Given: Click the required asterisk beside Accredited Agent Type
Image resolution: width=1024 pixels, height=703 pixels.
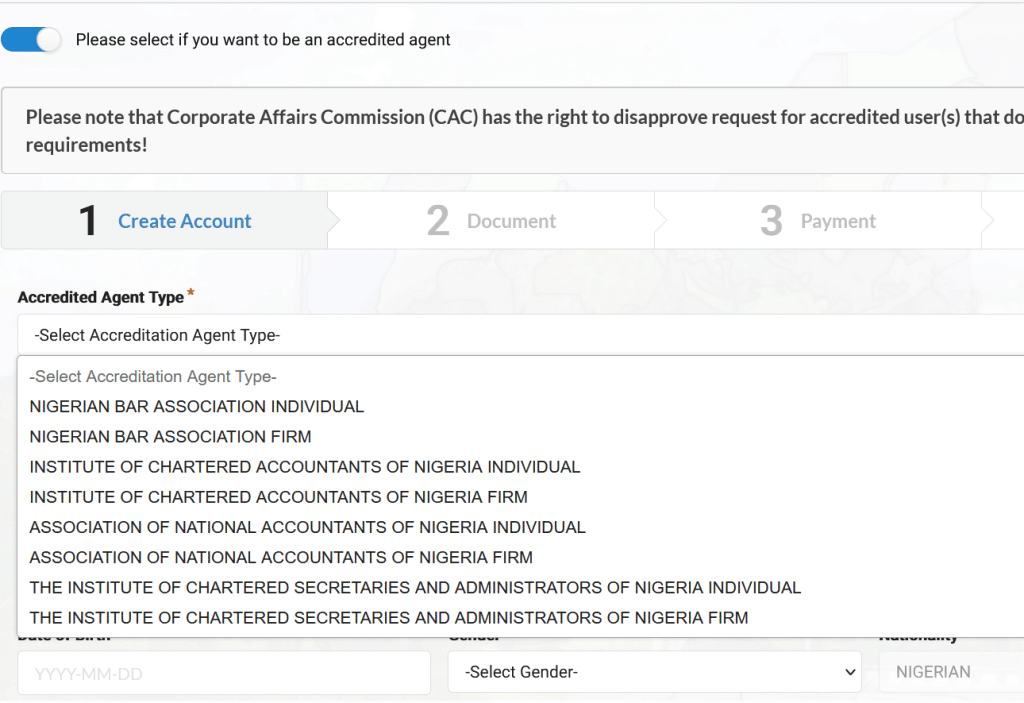Looking at the screenshot, I should tap(191, 292).
